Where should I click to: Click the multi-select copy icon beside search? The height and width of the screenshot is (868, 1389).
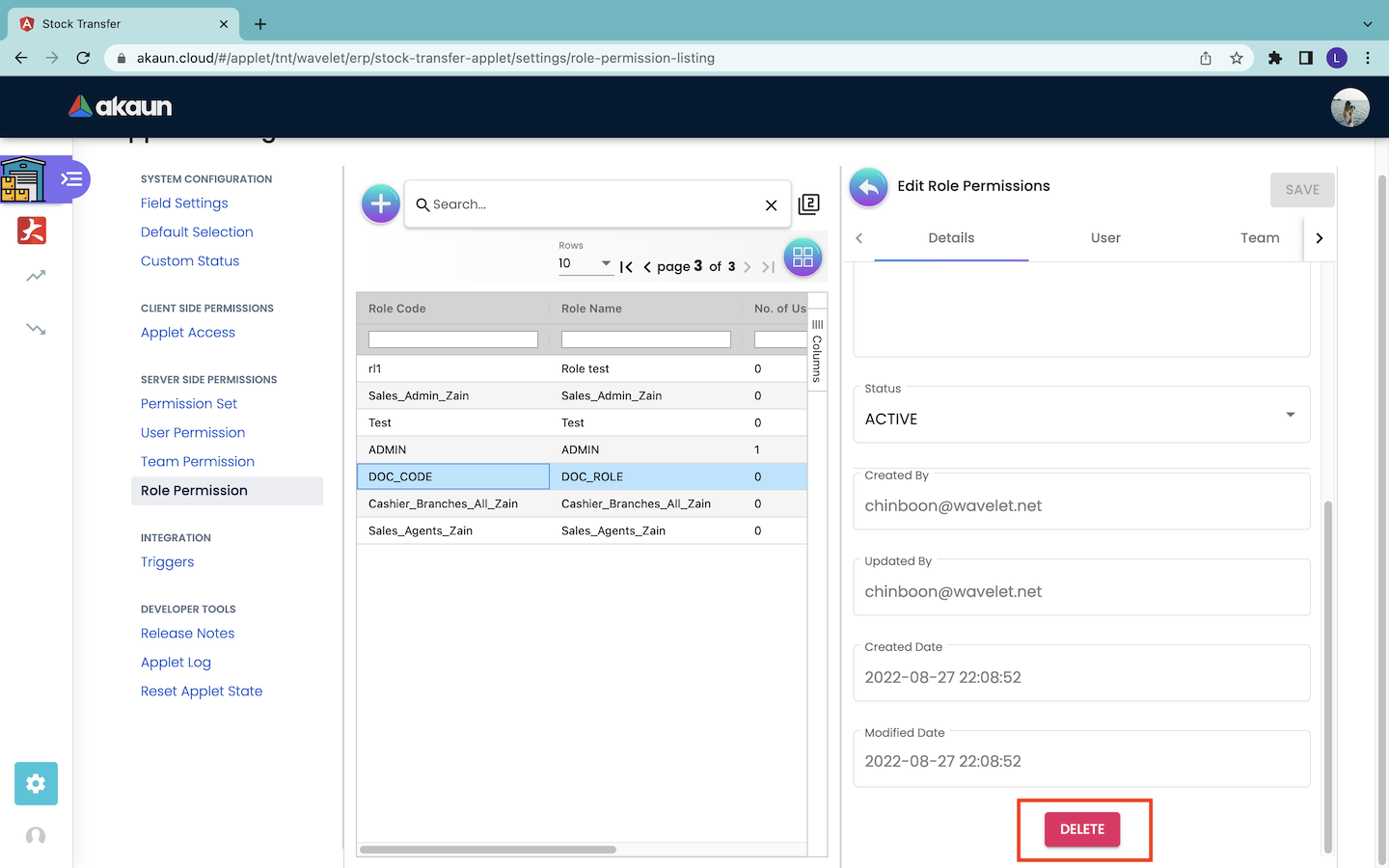(808, 203)
